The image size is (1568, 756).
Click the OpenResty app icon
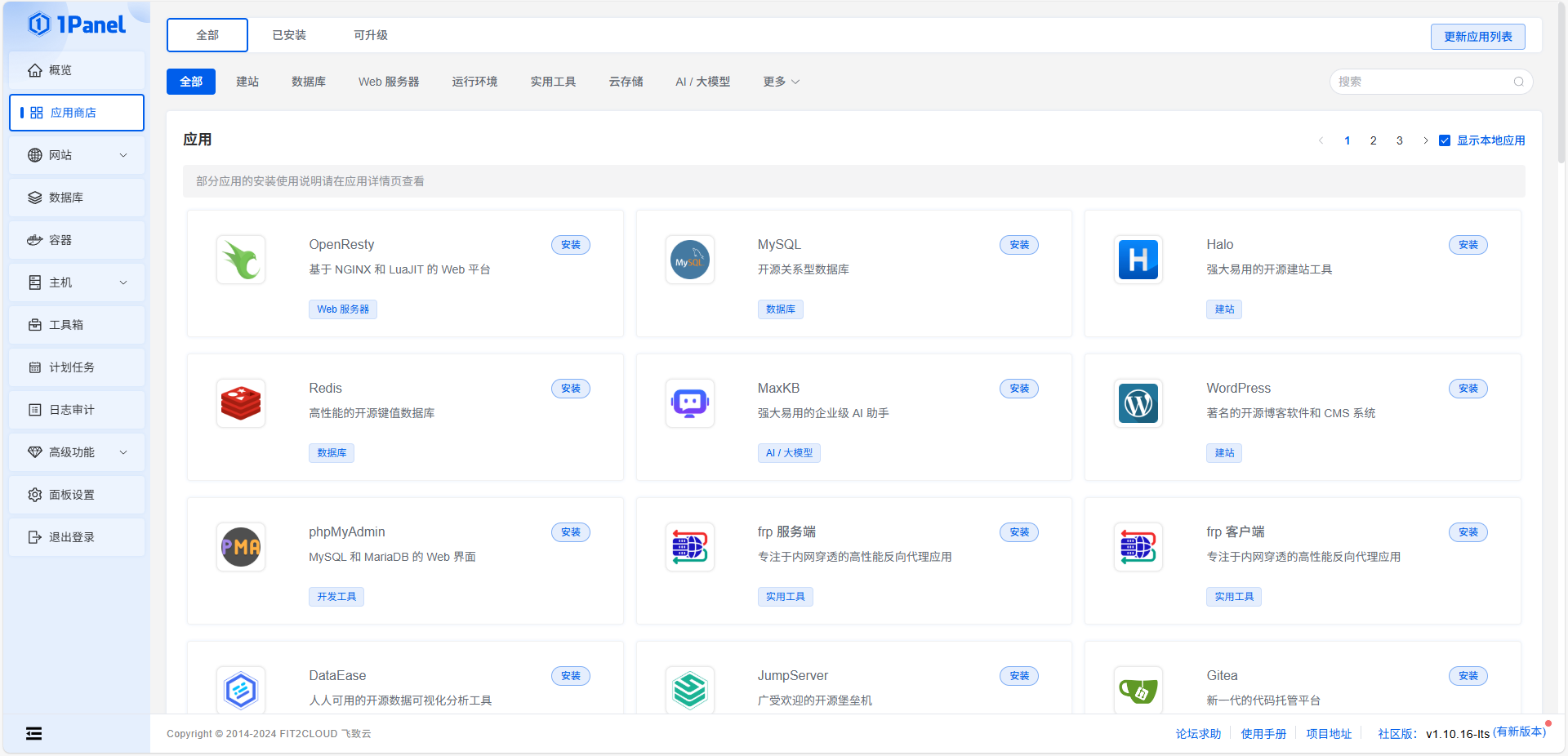point(241,260)
